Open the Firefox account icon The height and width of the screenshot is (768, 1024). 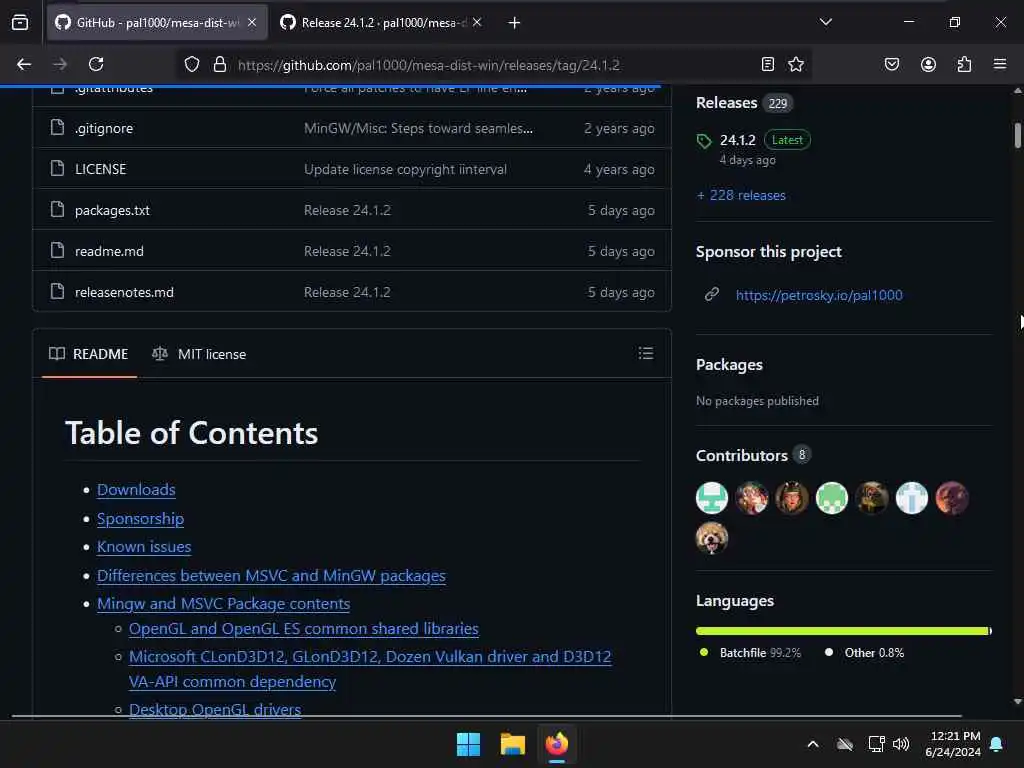(x=928, y=64)
